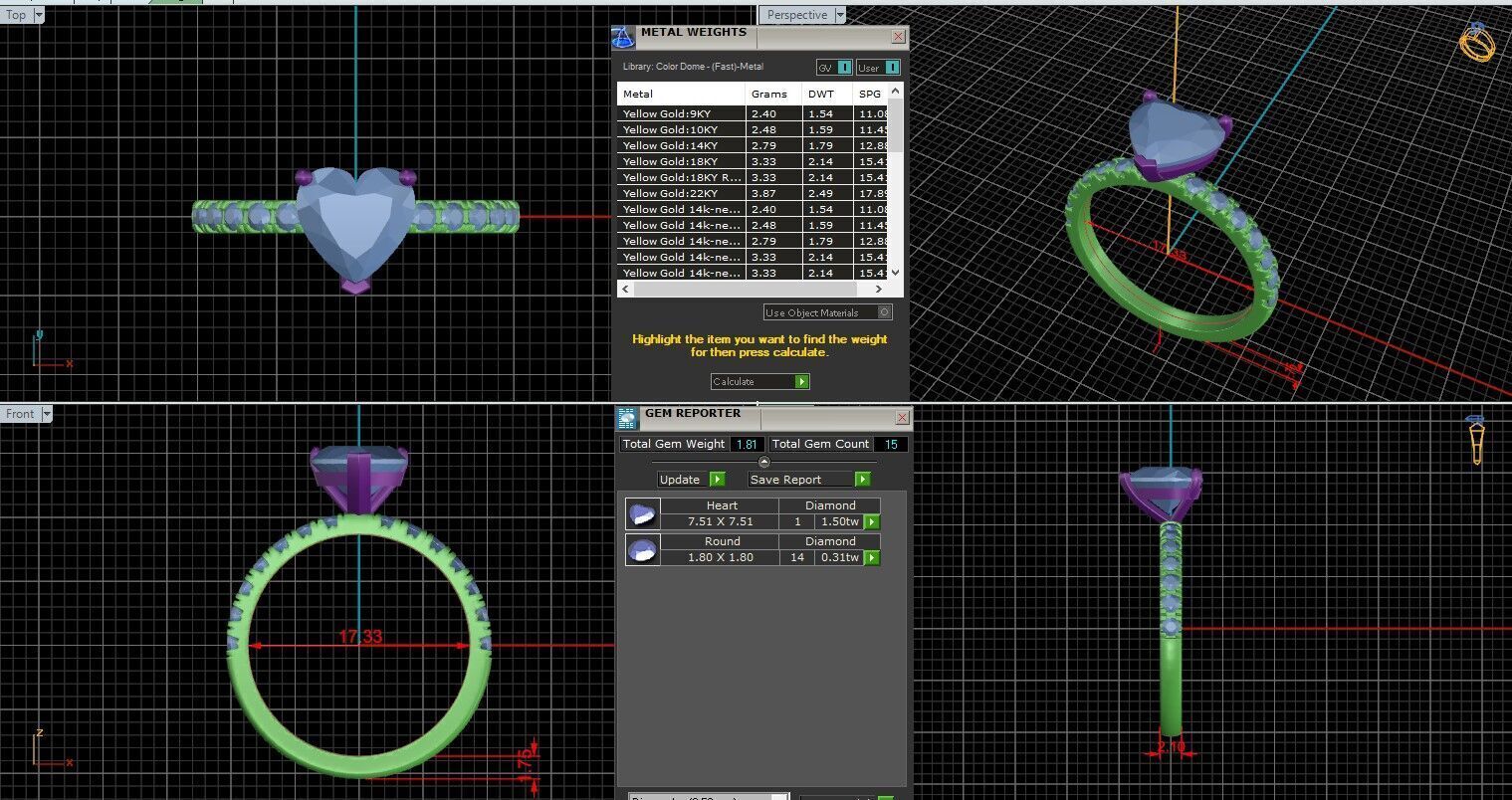Image resolution: width=1512 pixels, height=800 pixels.
Task: Click the metal list scroll-up arrow
Action: click(x=895, y=92)
